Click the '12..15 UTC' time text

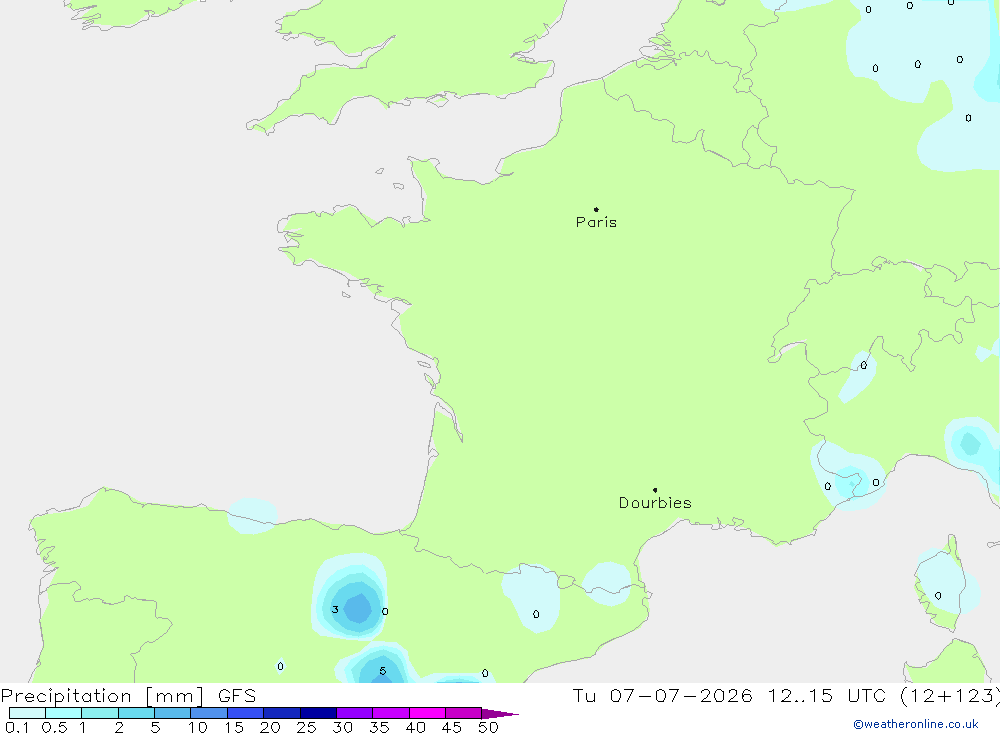pyautogui.click(x=828, y=696)
